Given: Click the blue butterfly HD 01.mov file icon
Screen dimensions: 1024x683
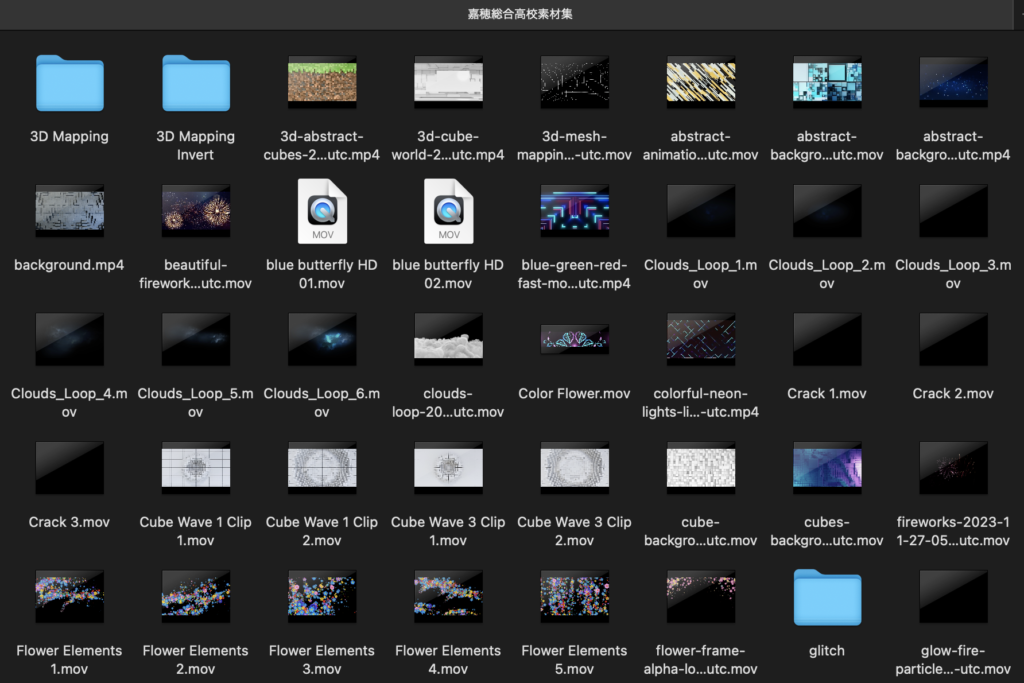Looking at the screenshot, I should coord(322,211).
